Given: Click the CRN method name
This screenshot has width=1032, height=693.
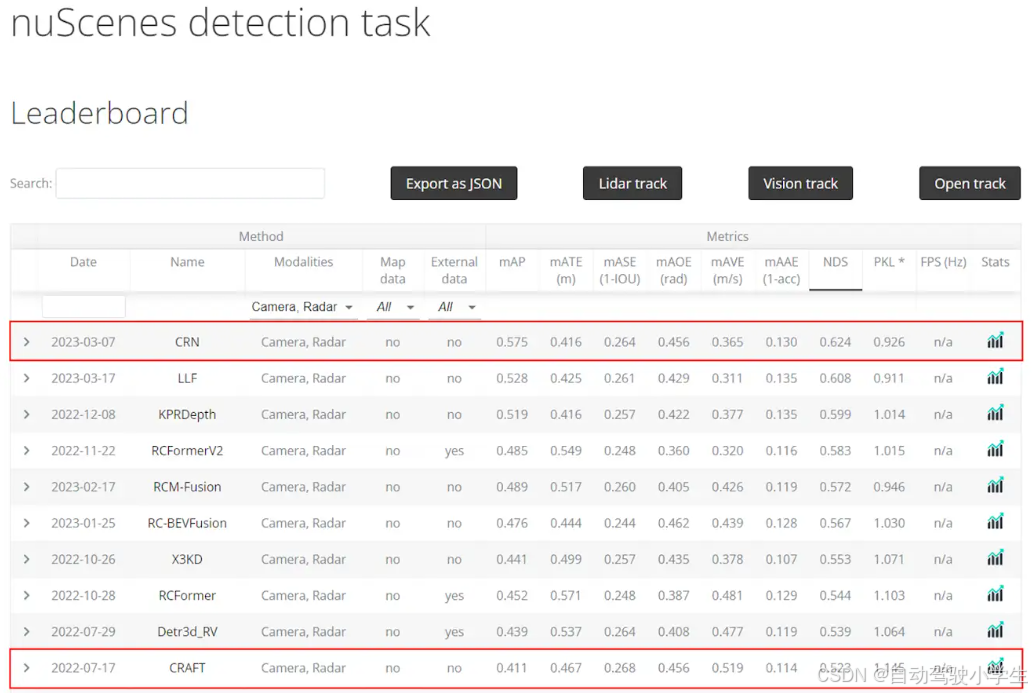Looking at the screenshot, I should pos(187,342).
